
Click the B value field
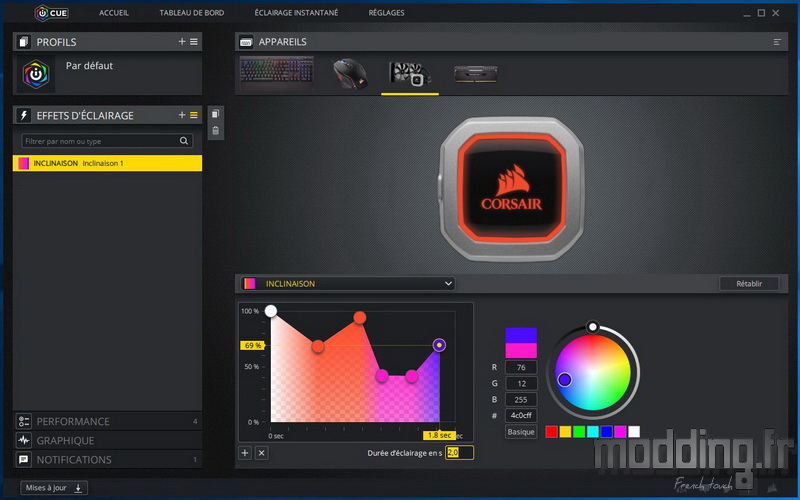(x=521, y=399)
